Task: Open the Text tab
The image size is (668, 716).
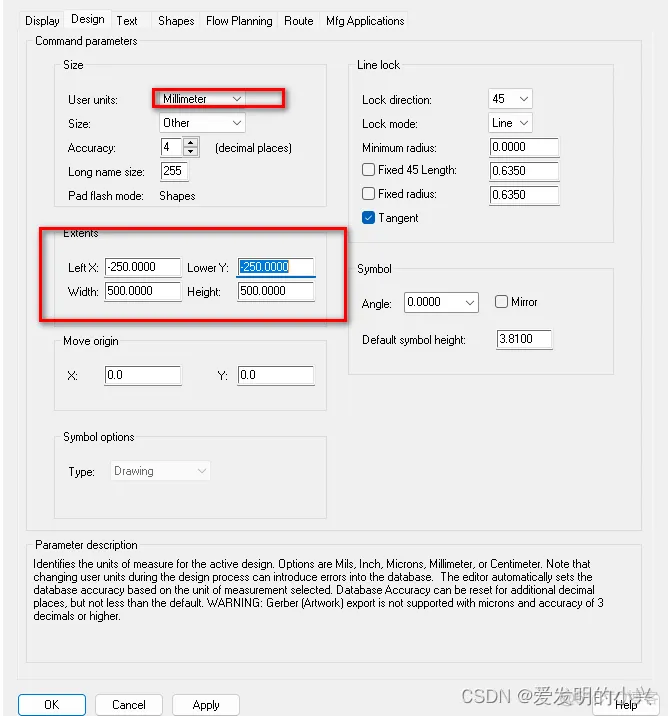Action: (x=127, y=20)
